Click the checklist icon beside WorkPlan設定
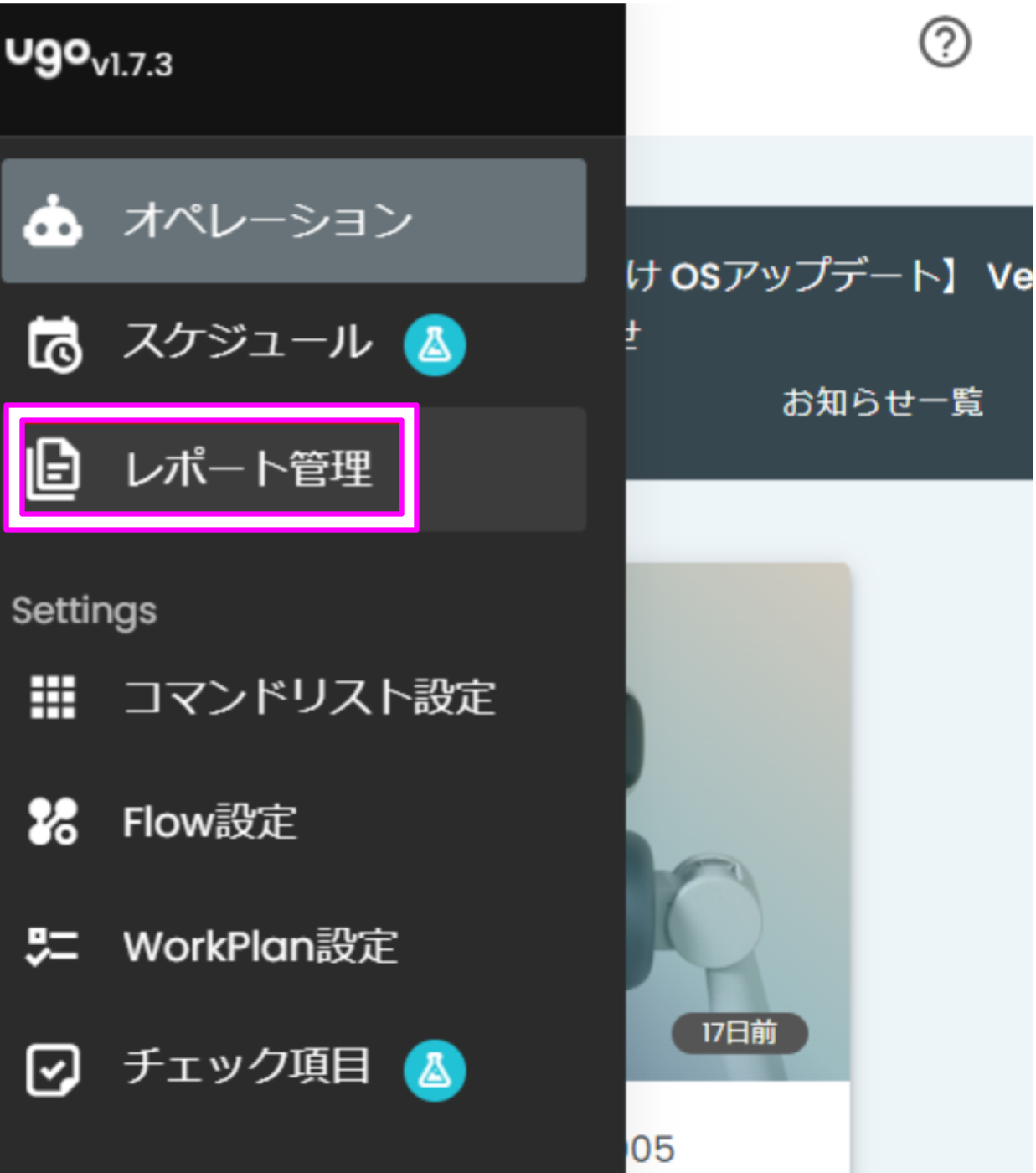This screenshot has height=1173, width=1036. [50, 946]
